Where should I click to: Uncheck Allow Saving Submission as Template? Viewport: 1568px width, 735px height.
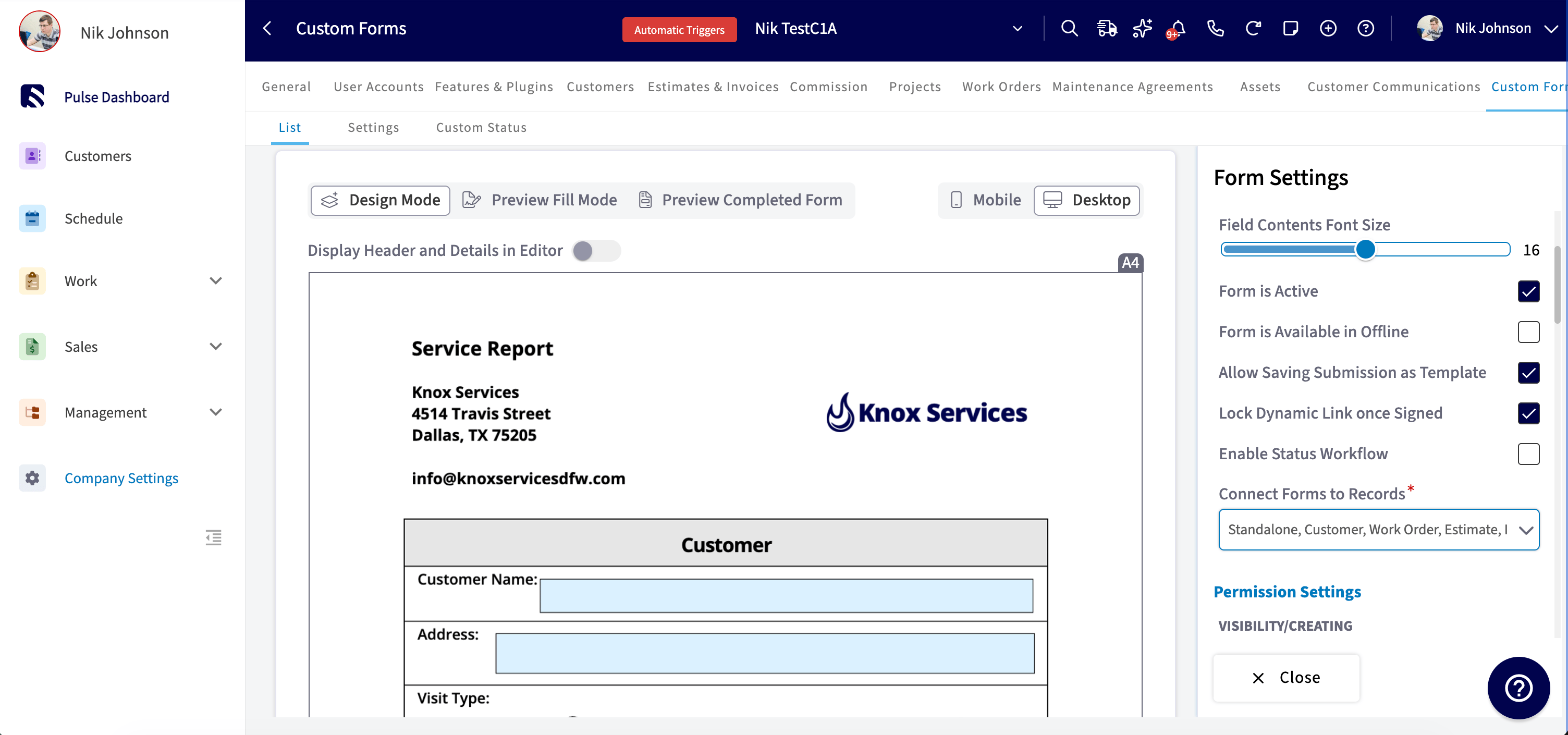(x=1528, y=373)
